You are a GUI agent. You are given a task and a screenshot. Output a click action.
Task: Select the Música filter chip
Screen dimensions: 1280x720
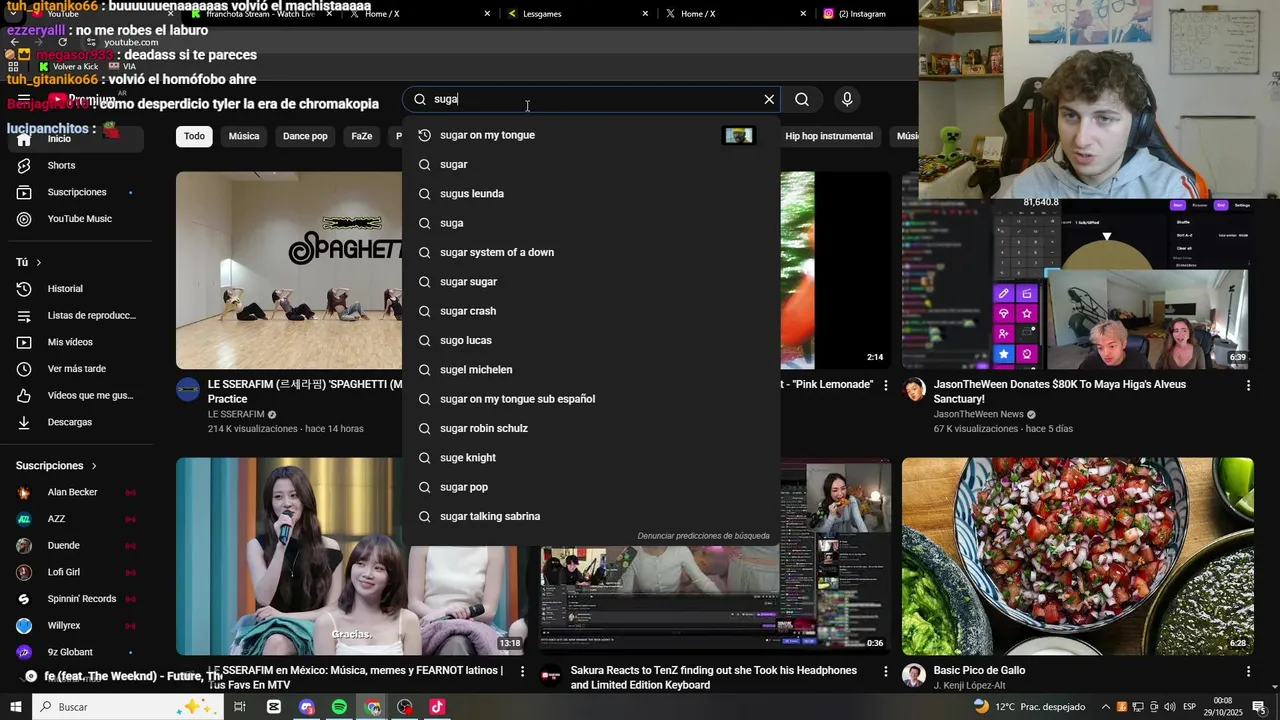click(x=244, y=136)
